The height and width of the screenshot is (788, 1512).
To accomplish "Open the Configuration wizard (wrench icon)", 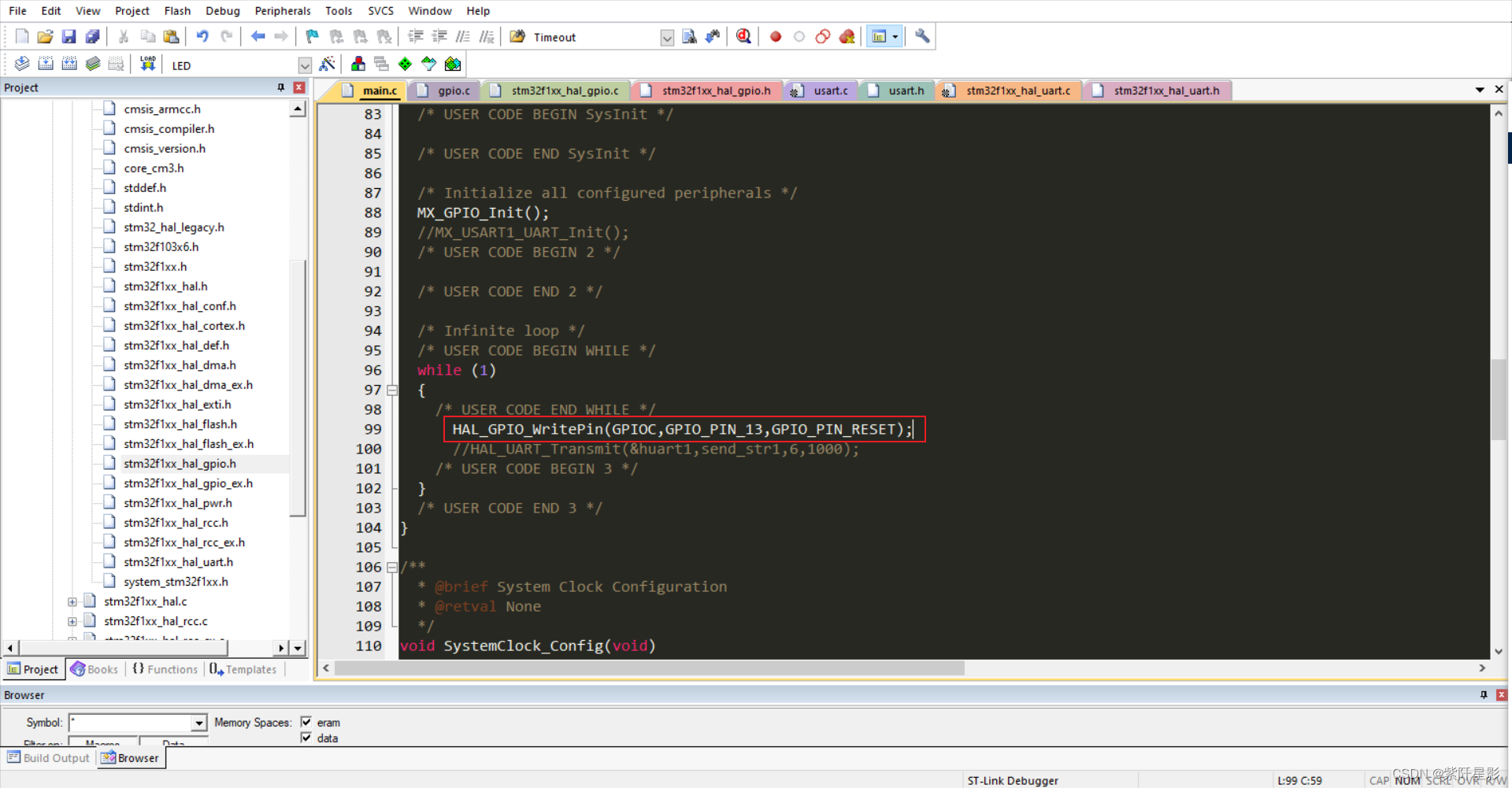I will pos(921,36).
